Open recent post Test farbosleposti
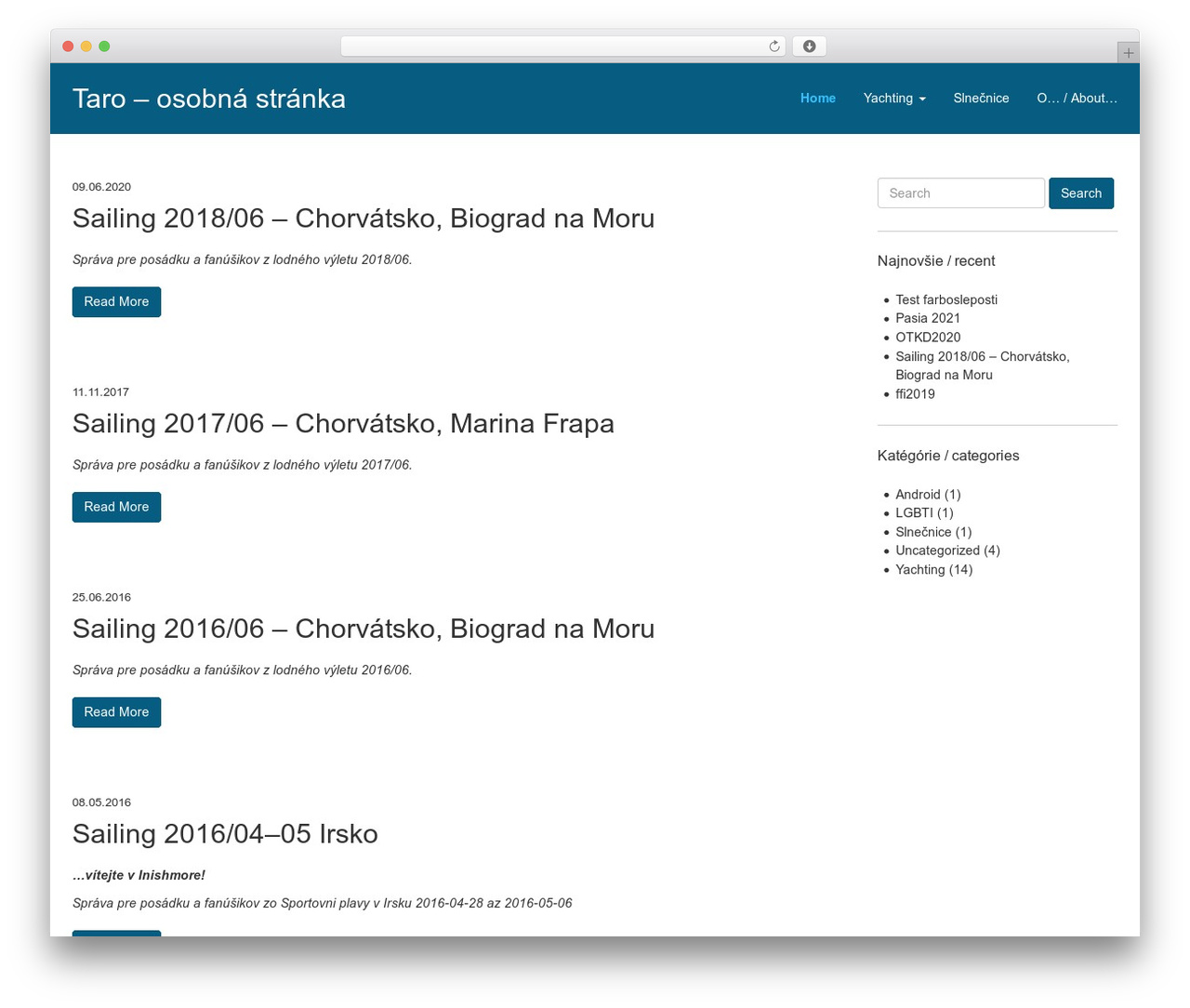Image resolution: width=1190 pixels, height=1008 pixels. [x=946, y=299]
